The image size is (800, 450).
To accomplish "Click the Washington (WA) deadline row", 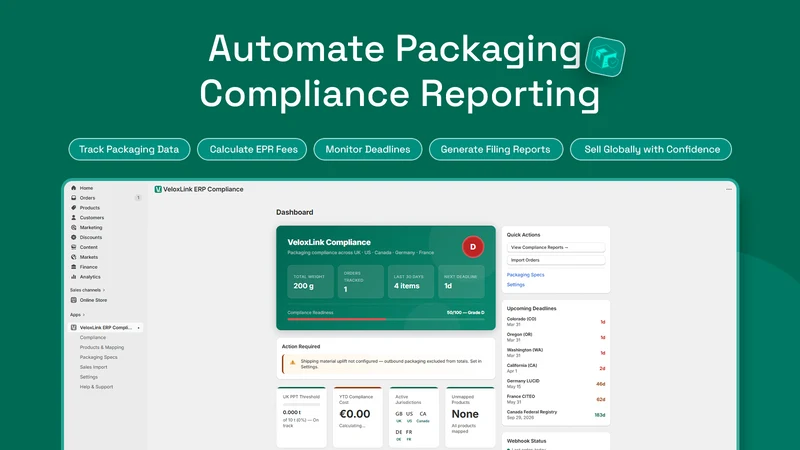I will 556,353.
